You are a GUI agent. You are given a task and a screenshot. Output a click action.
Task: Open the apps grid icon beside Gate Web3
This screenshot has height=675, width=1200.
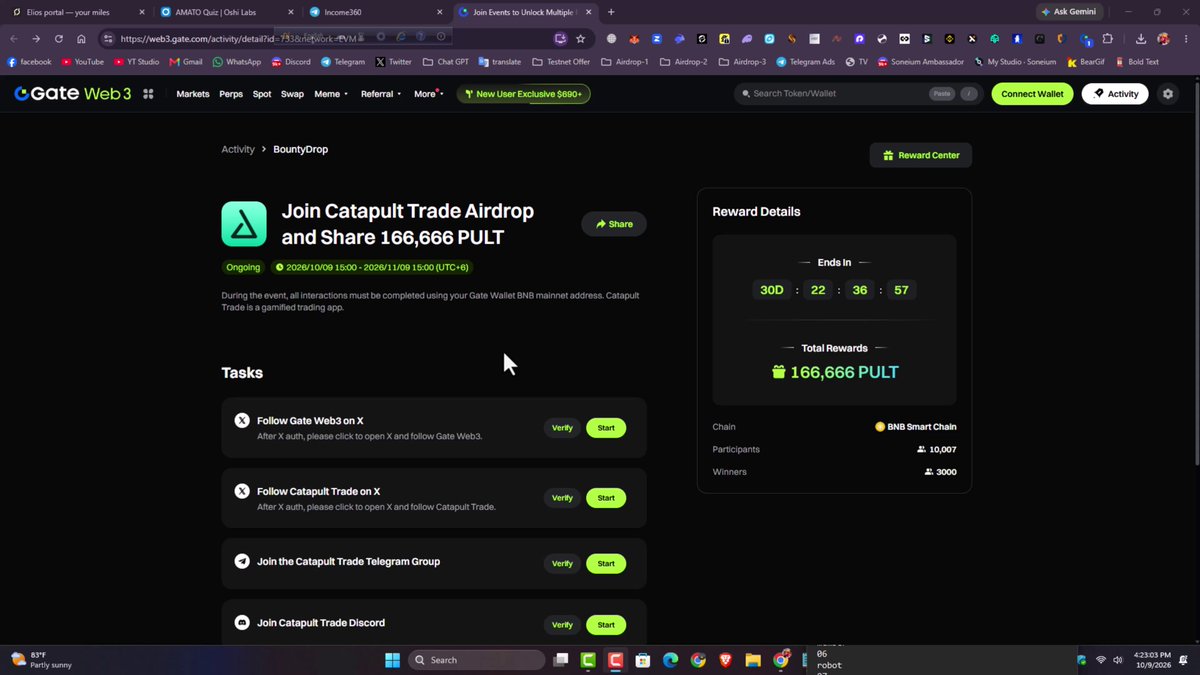pos(148,94)
